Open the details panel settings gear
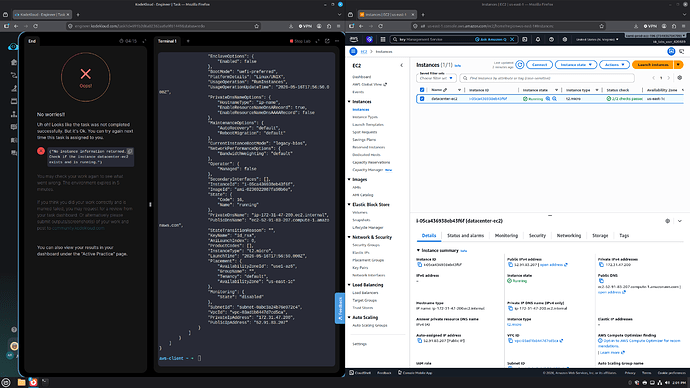Viewport: 690px width, 388px height. pyautogui.click(x=667, y=221)
